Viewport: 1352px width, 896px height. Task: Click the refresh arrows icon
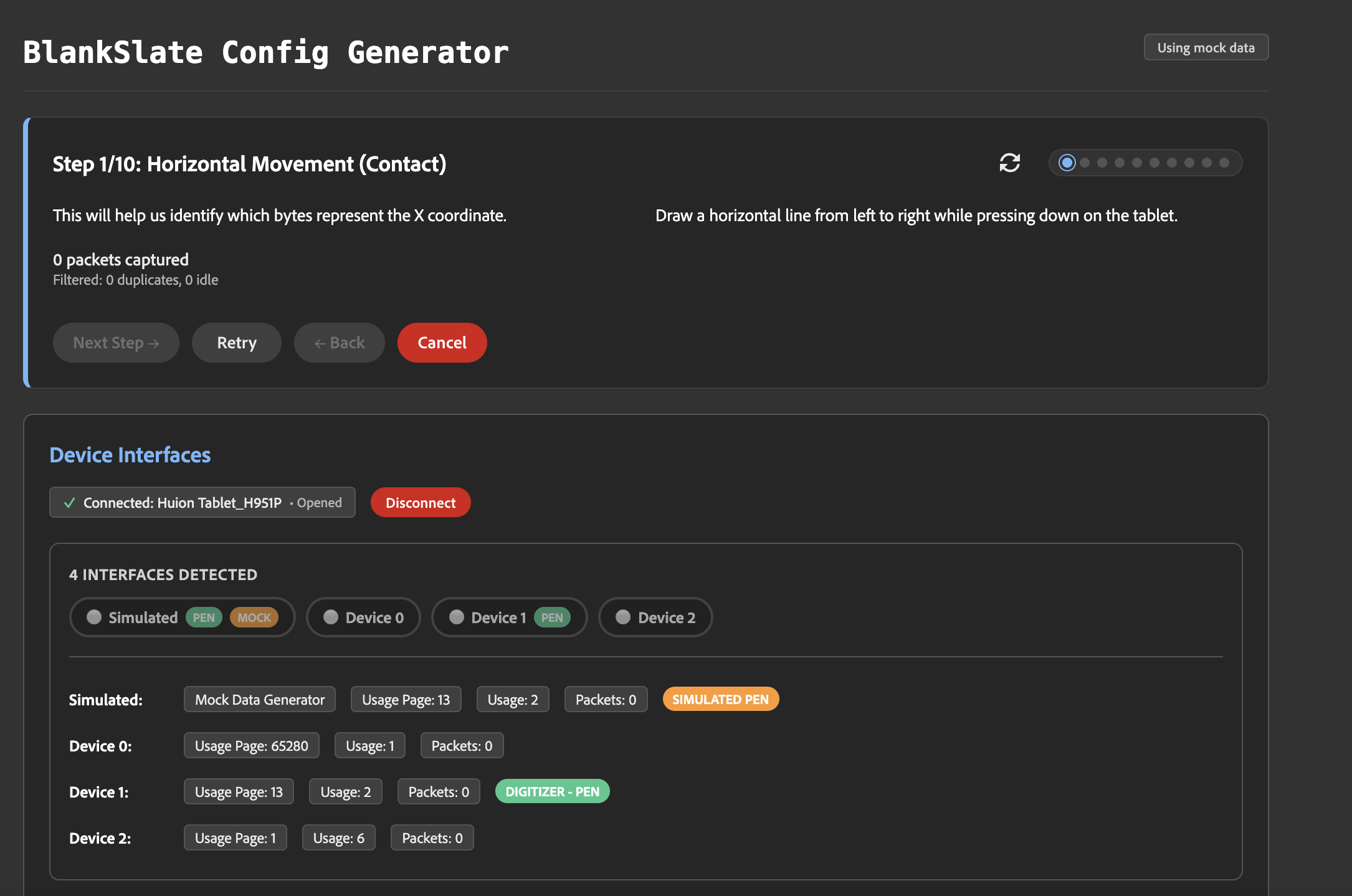tap(1009, 163)
